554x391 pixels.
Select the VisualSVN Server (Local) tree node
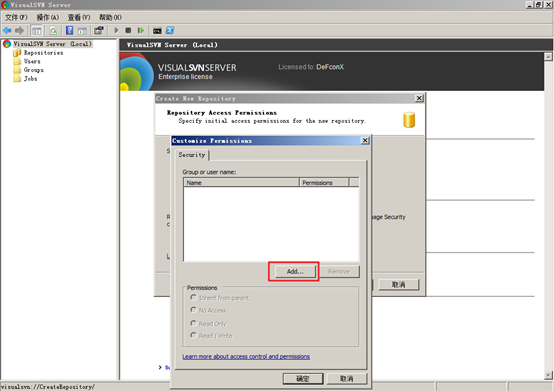pyautogui.click(x=52, y=44)
